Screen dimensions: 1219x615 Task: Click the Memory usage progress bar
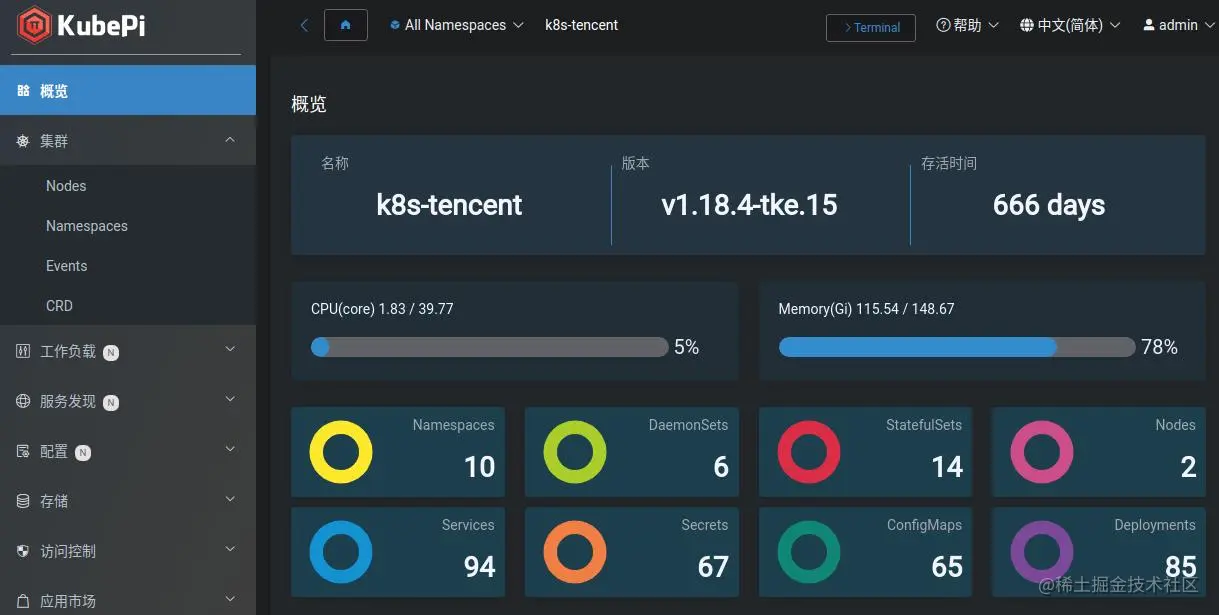pos(957,347)
